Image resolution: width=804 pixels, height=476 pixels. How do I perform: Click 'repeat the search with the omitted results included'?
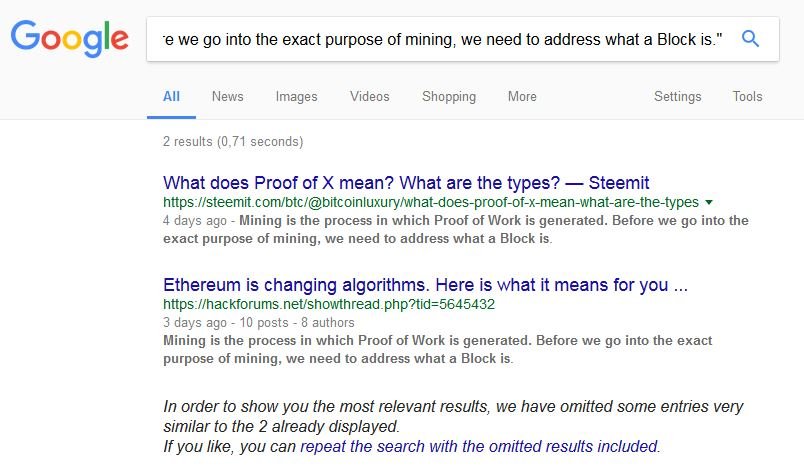click(x=479, y=446)
